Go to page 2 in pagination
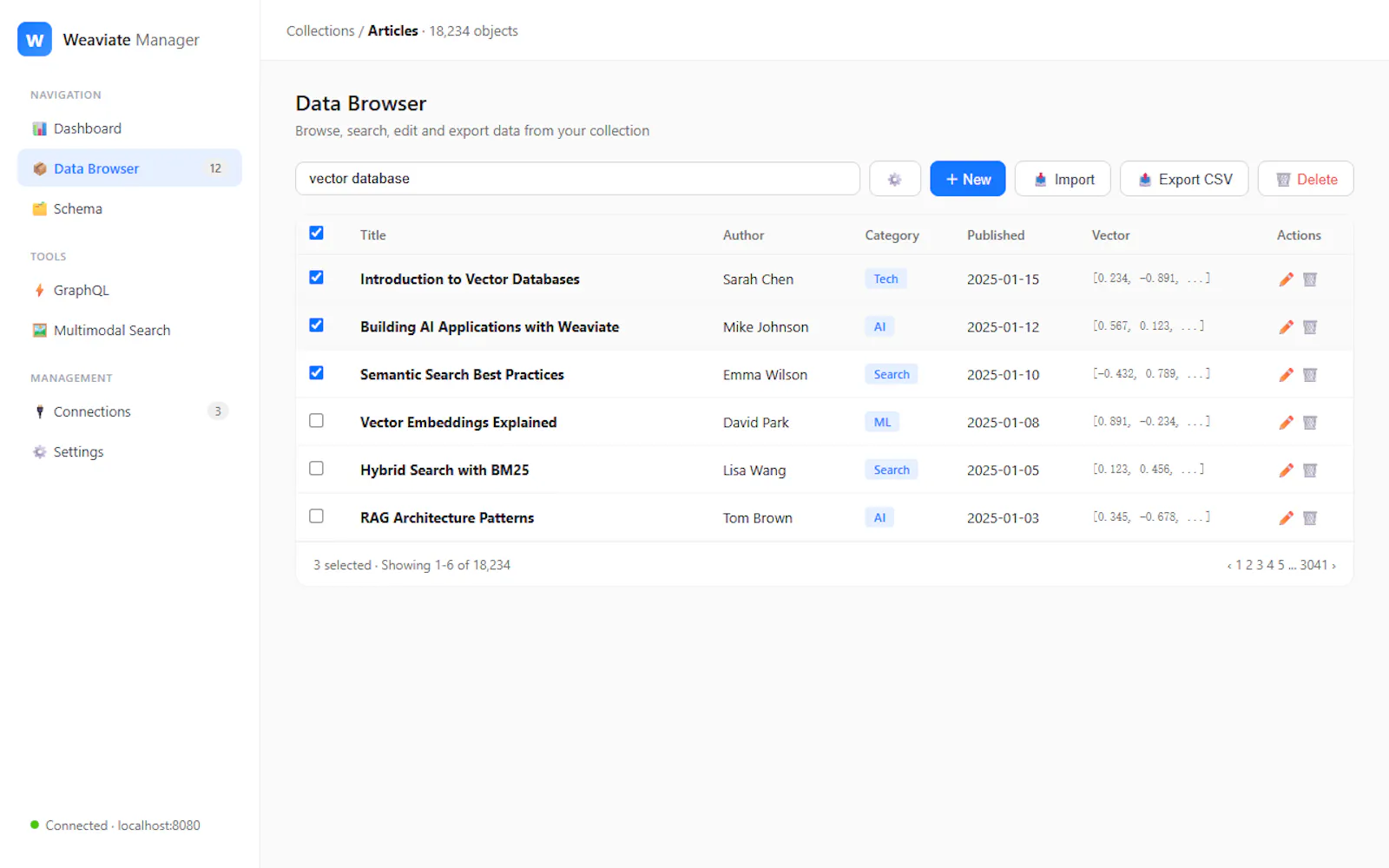This screenshot has height=868, width=1389. coord(1249,565)
